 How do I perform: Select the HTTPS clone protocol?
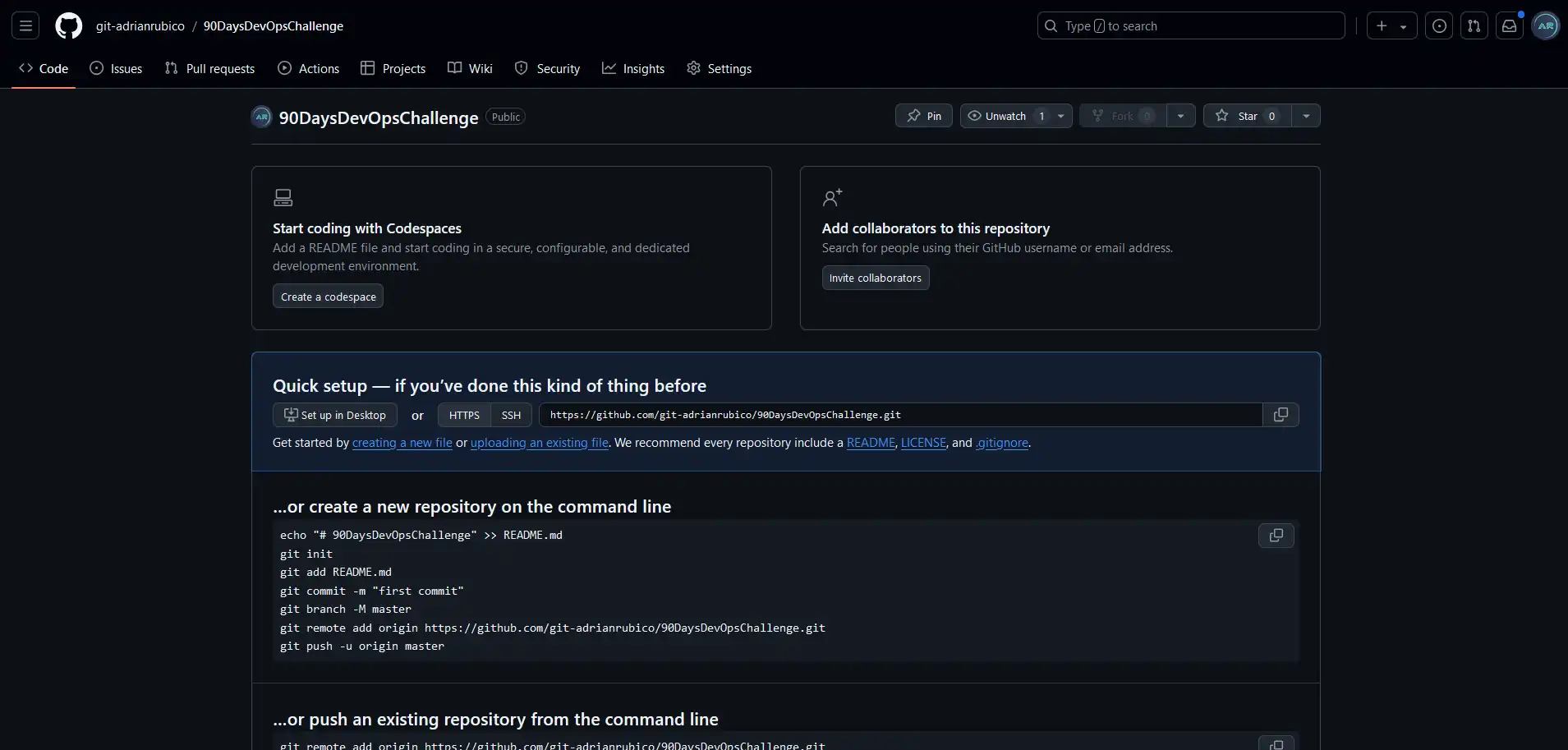[x=464, y=415]
